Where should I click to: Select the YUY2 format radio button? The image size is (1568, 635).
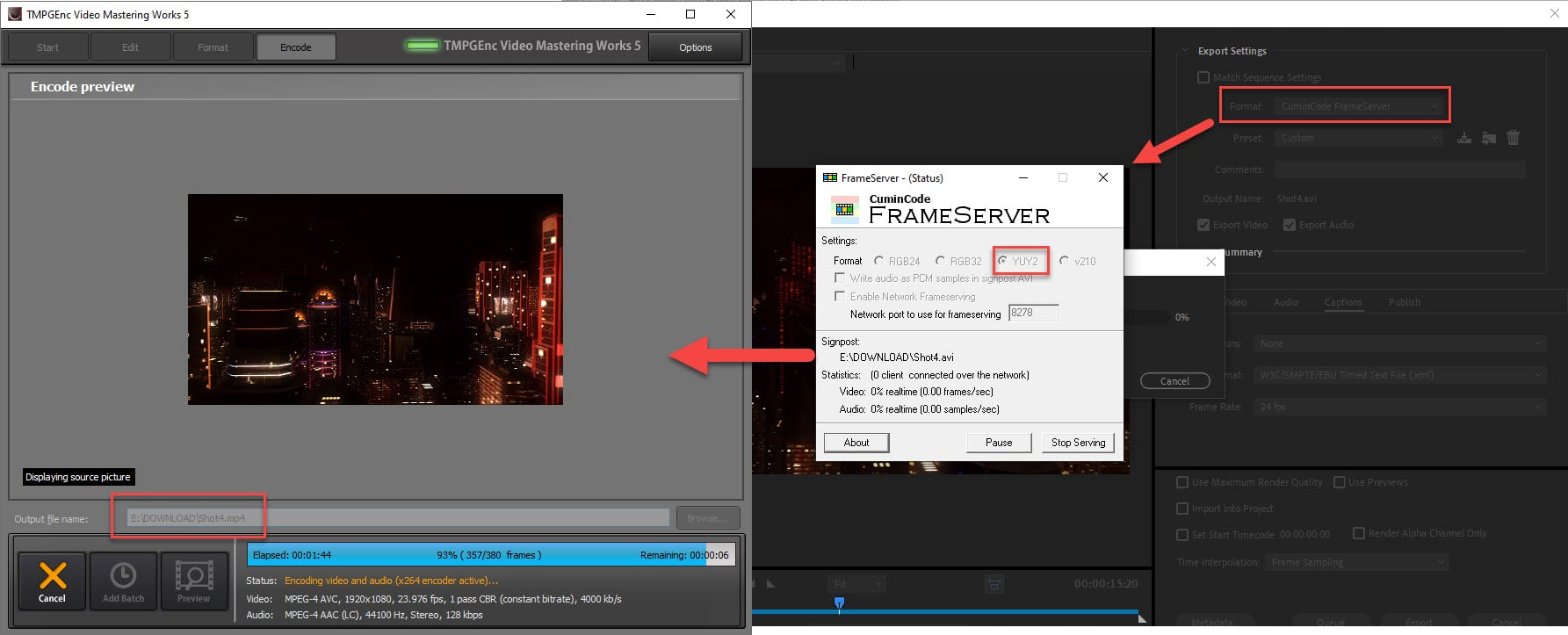[1002, 261]
